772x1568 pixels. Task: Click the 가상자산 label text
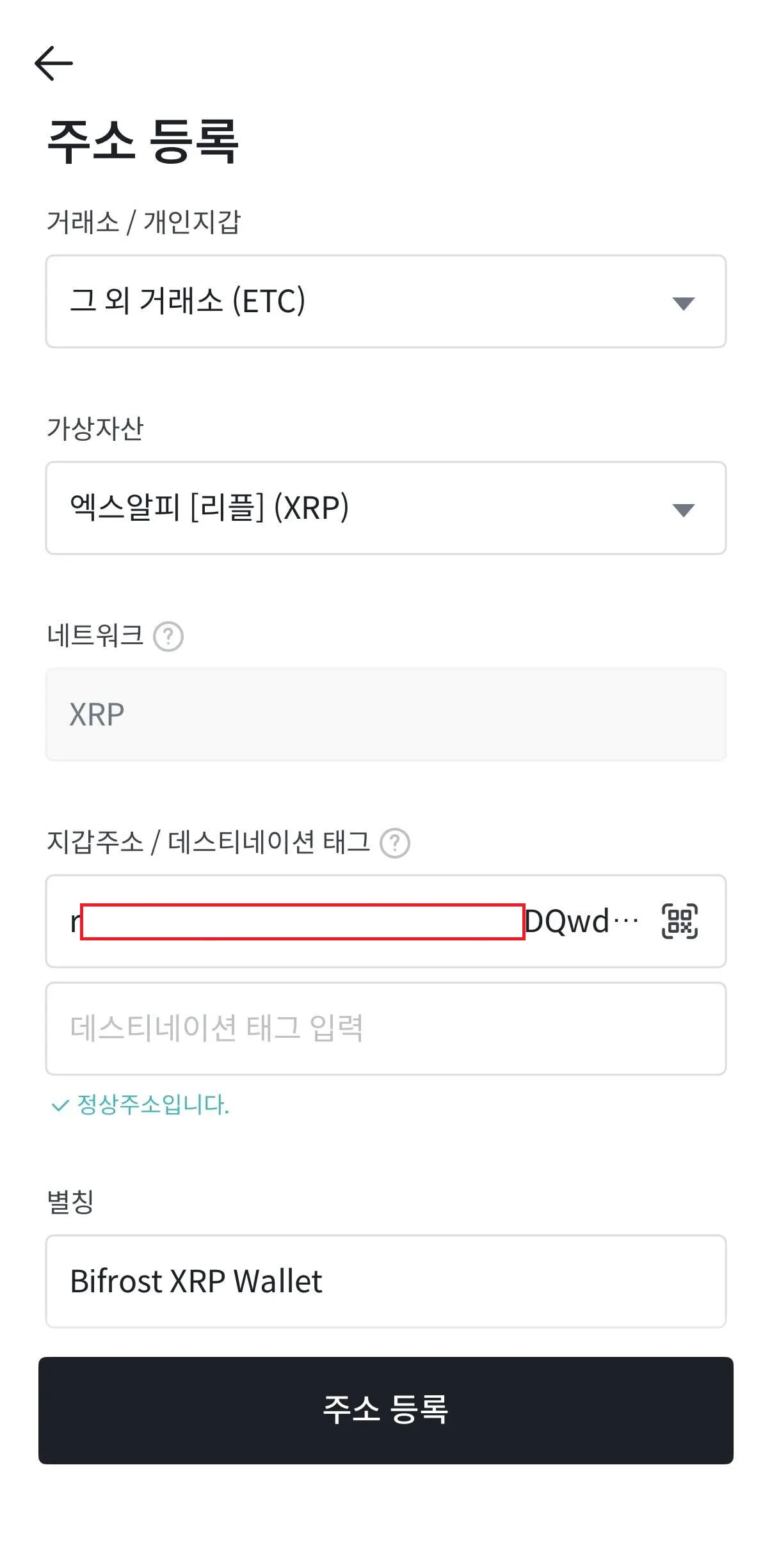[95, 429]
